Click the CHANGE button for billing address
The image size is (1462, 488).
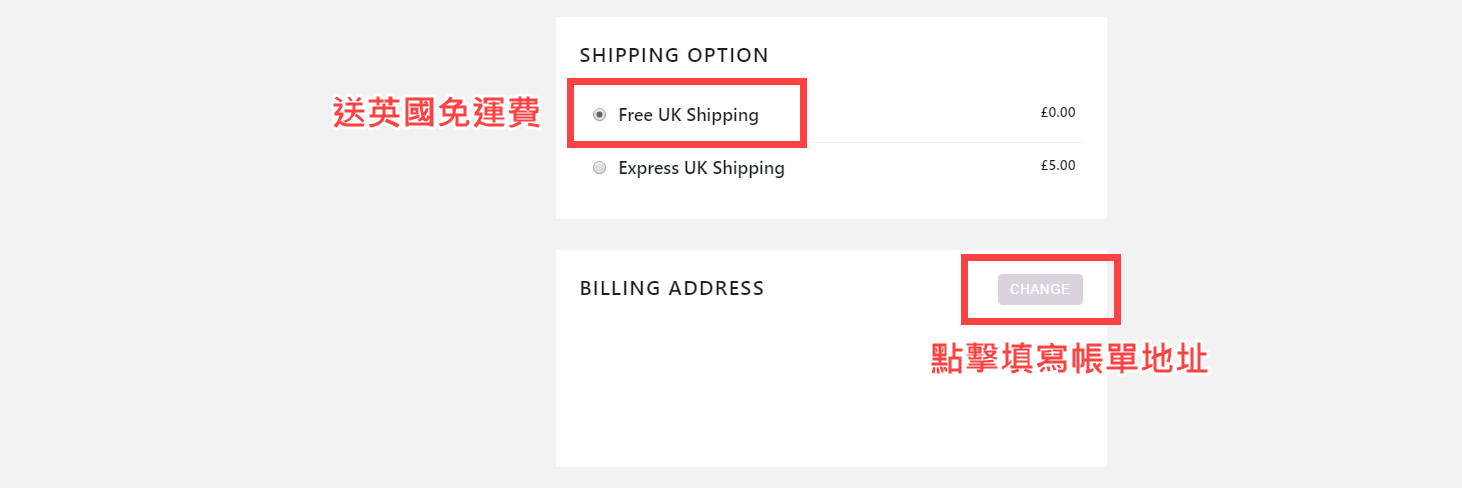1040,289
